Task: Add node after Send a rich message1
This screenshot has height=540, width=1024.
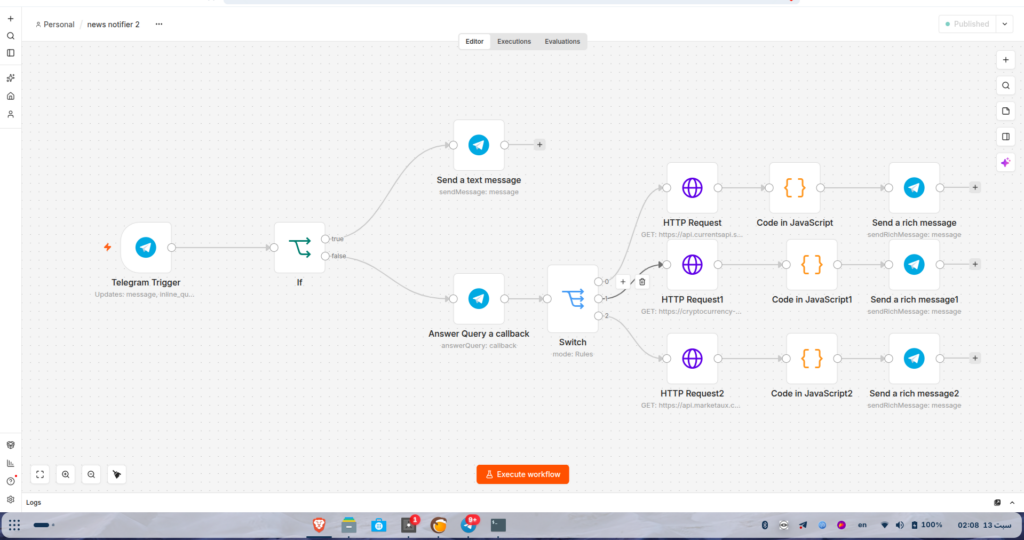Action: [x=975, y=264]
